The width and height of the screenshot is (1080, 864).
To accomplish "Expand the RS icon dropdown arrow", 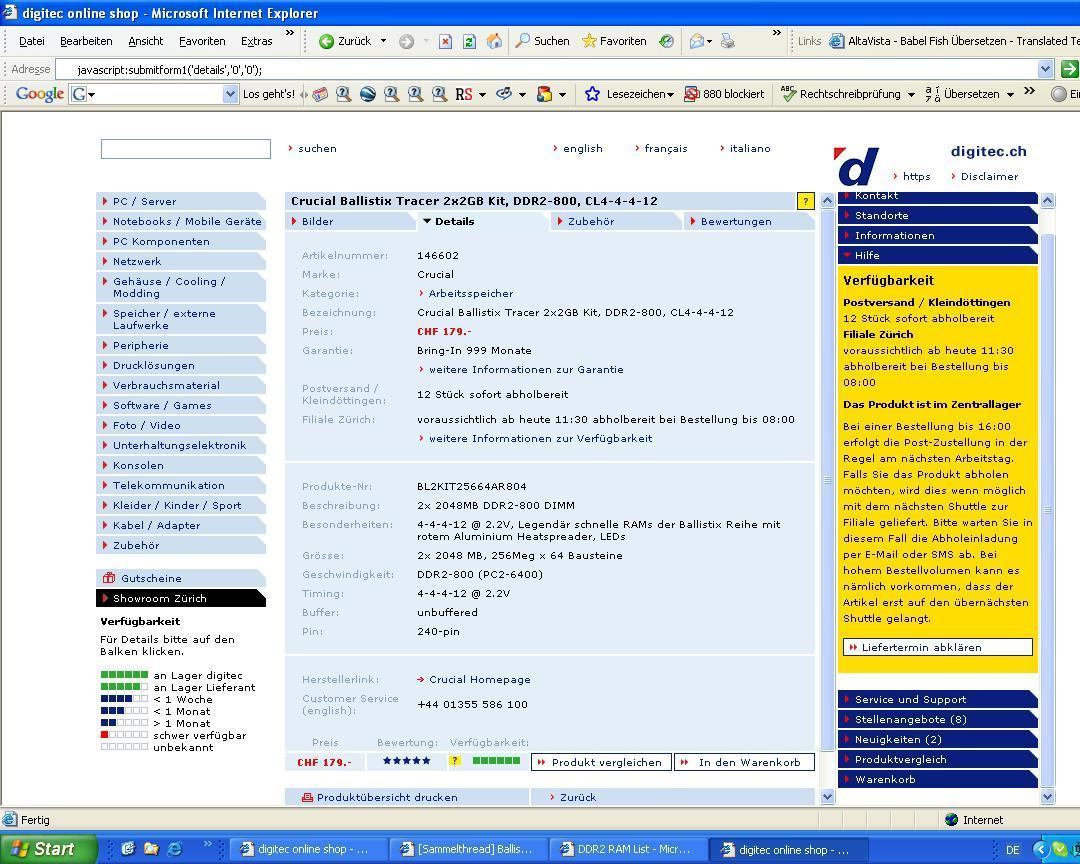I will tap(482, 95).
